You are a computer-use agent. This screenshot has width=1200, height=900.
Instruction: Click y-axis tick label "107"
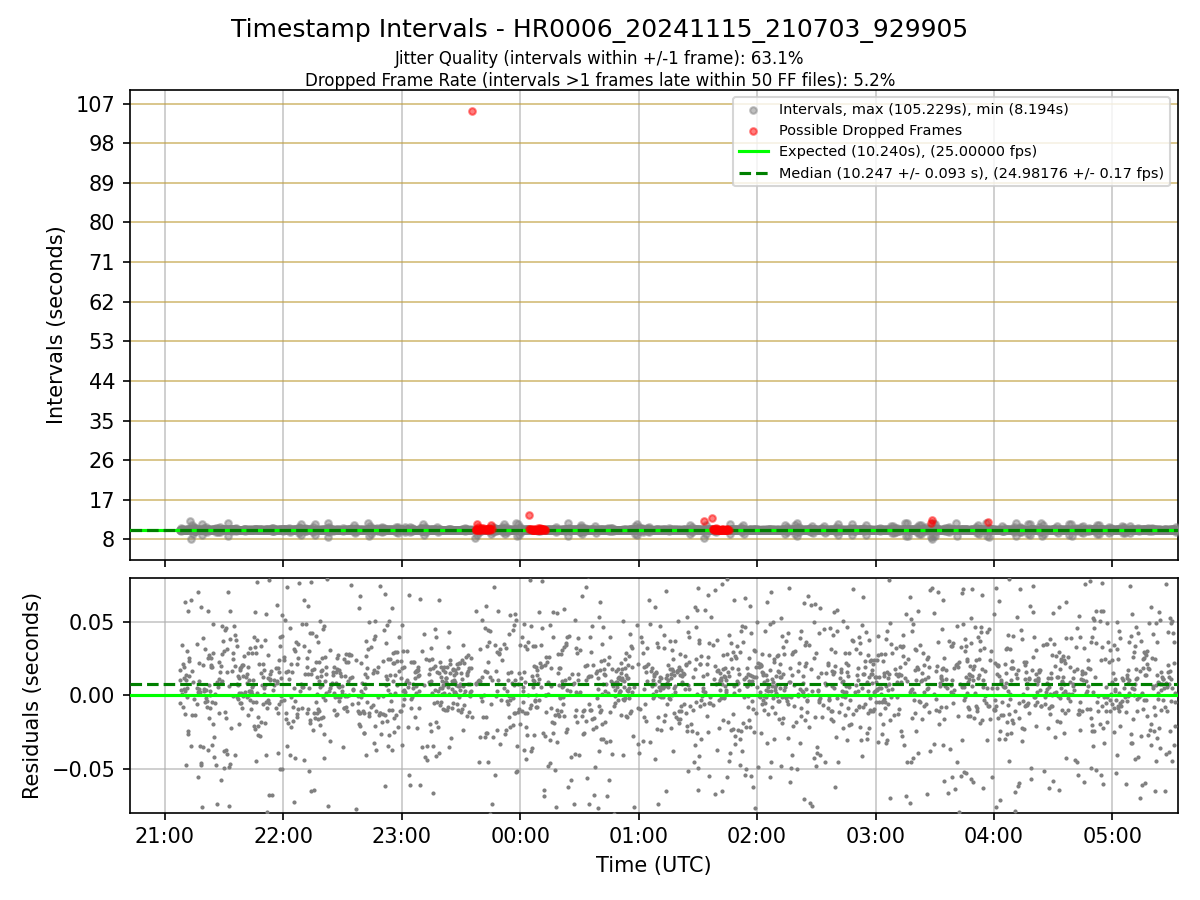[96, 104]
